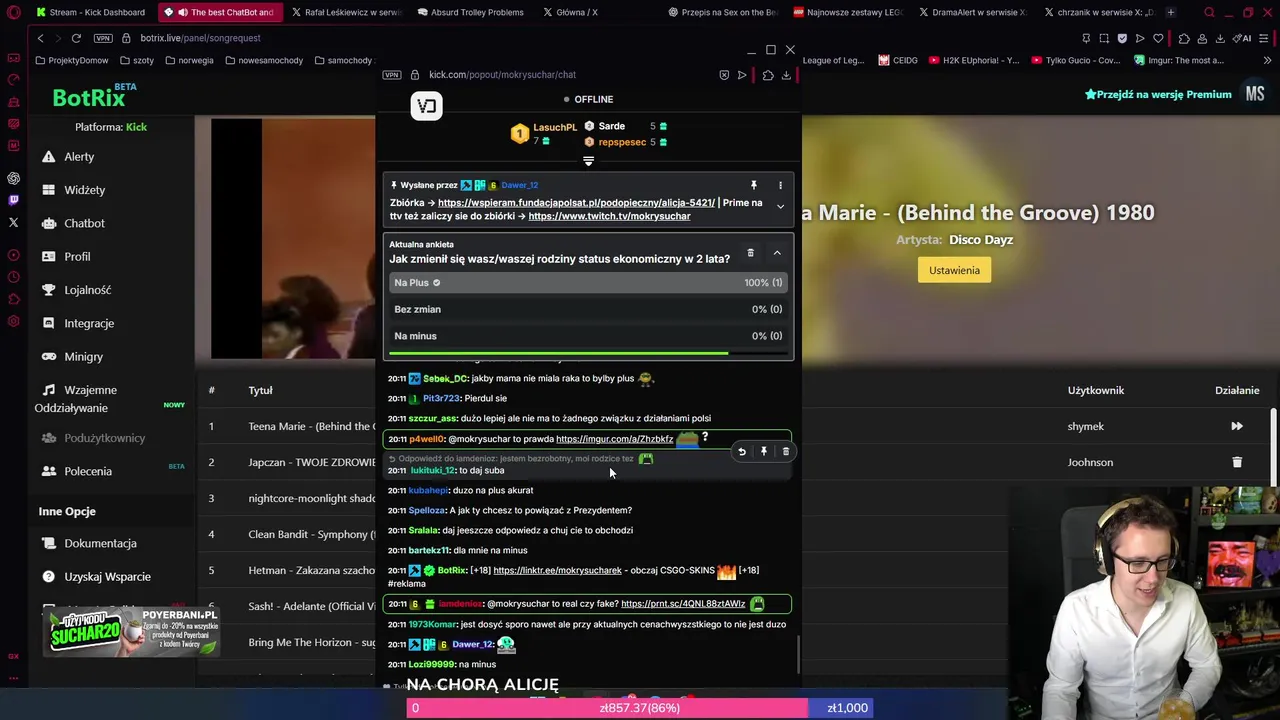Viewport: 1280px width, 720px height.
Task: Open prnt.sc link from iamdenioz
Action: click(x=683, y=604)
